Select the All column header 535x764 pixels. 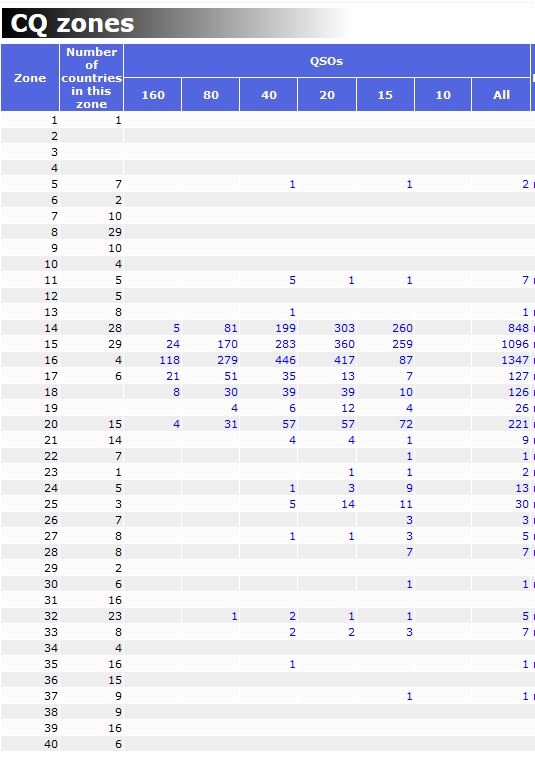pos(501,95)
